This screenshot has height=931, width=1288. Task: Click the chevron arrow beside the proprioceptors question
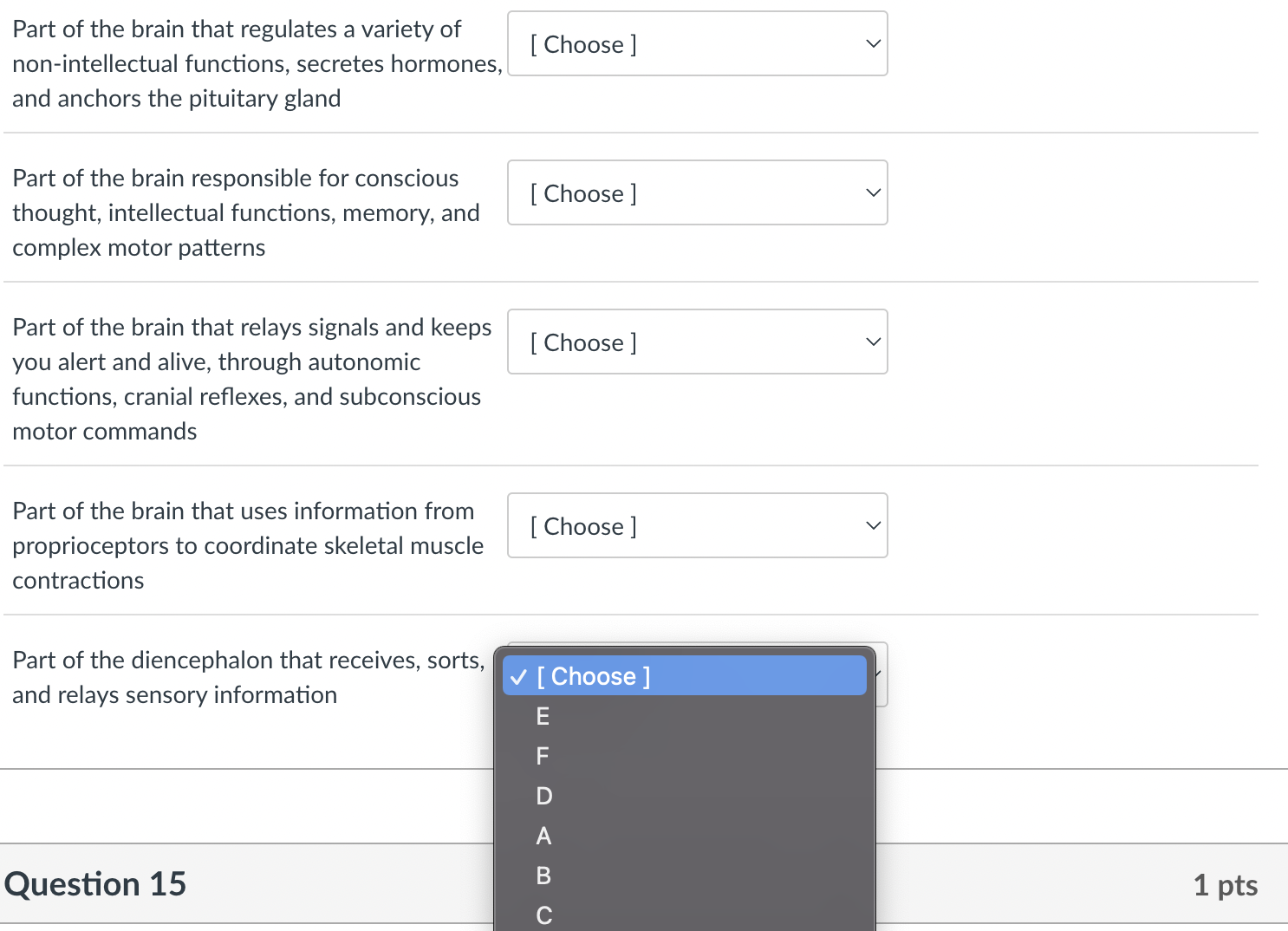click(x=873, y=525)
